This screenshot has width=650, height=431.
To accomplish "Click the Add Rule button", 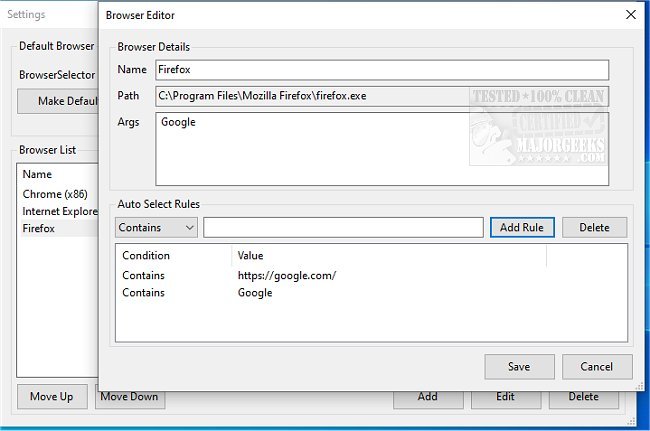I will [521, 228].
